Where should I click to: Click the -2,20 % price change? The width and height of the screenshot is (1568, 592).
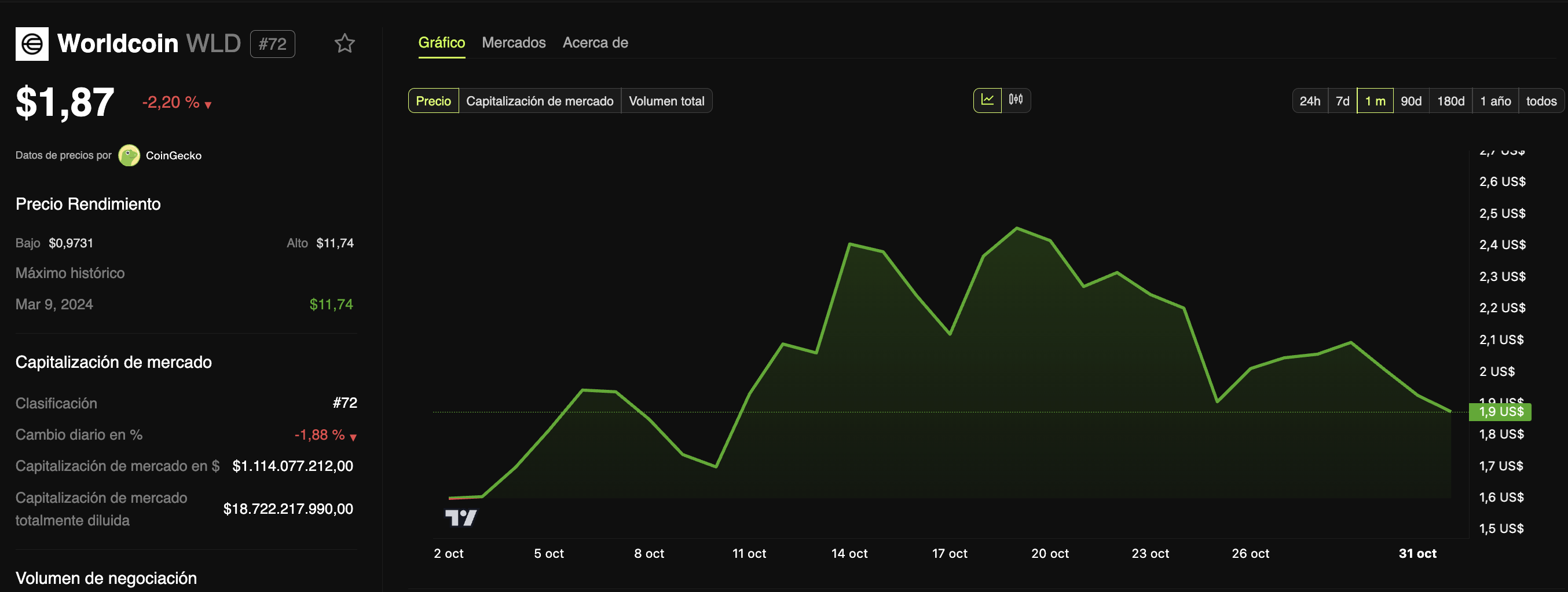177,103
